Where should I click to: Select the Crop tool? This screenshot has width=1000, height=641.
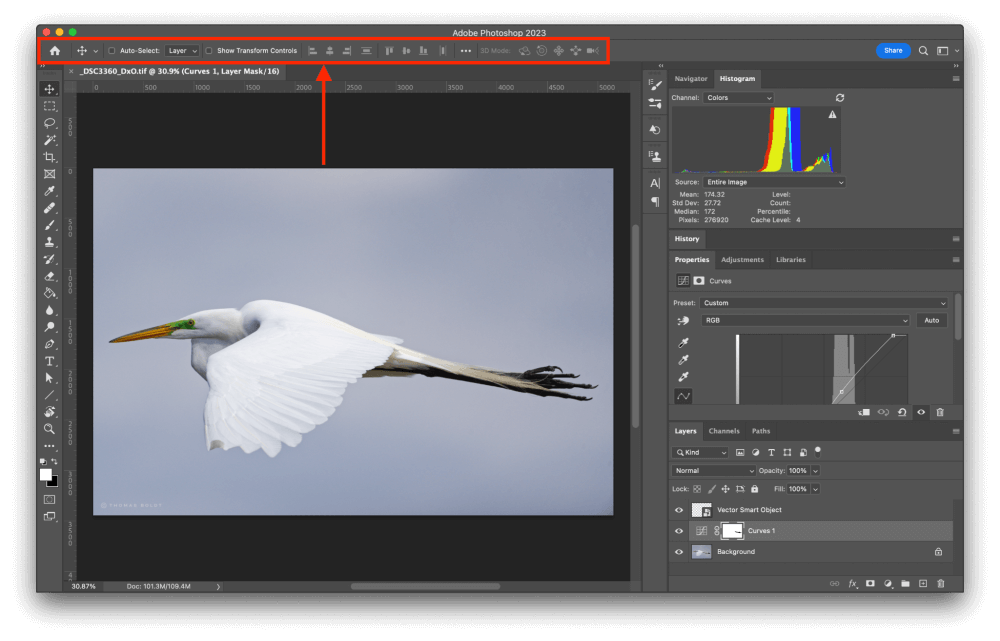pyautogui.click(x=49, y=157)
